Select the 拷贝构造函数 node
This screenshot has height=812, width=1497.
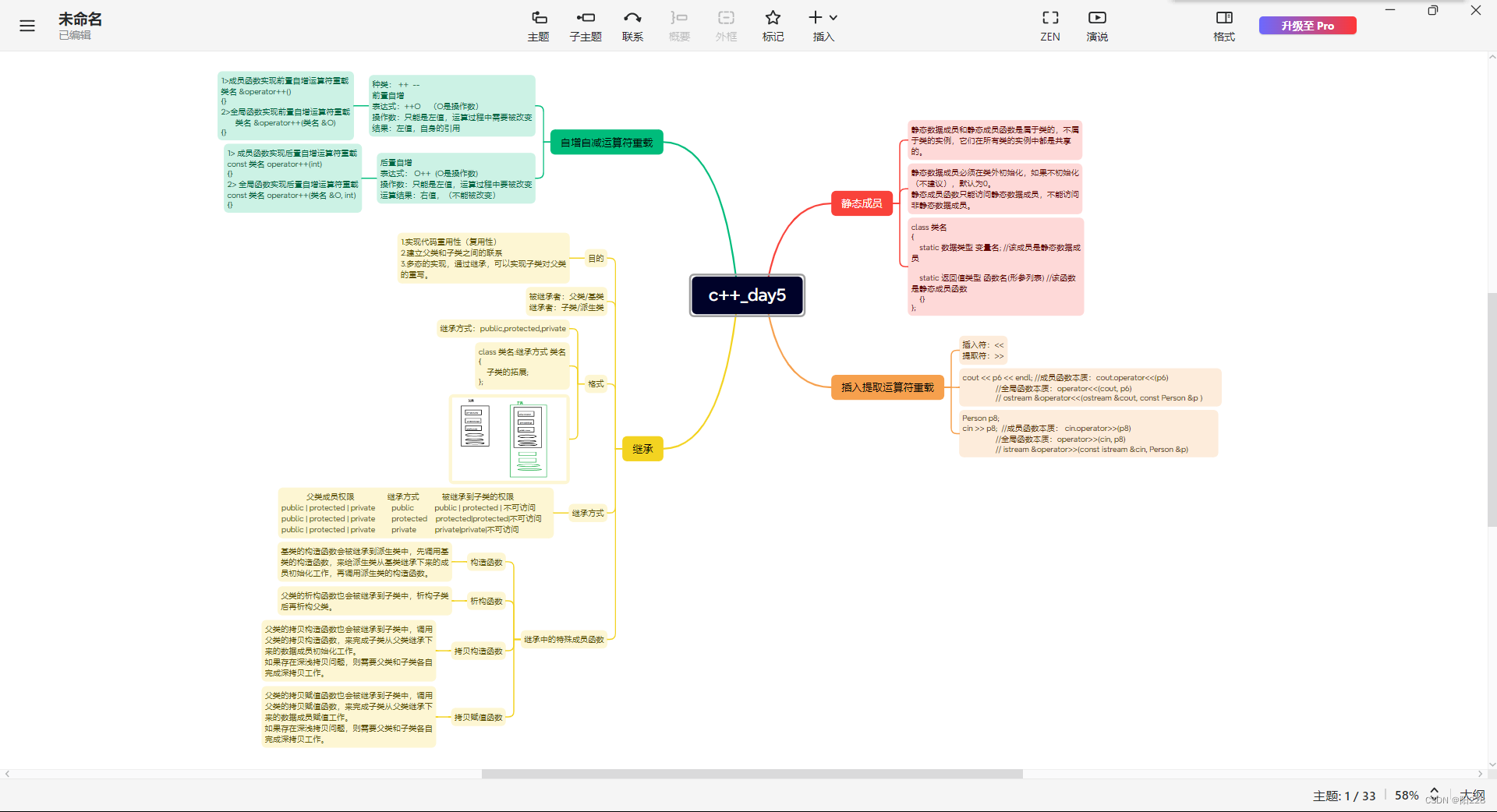click(478, 651)
